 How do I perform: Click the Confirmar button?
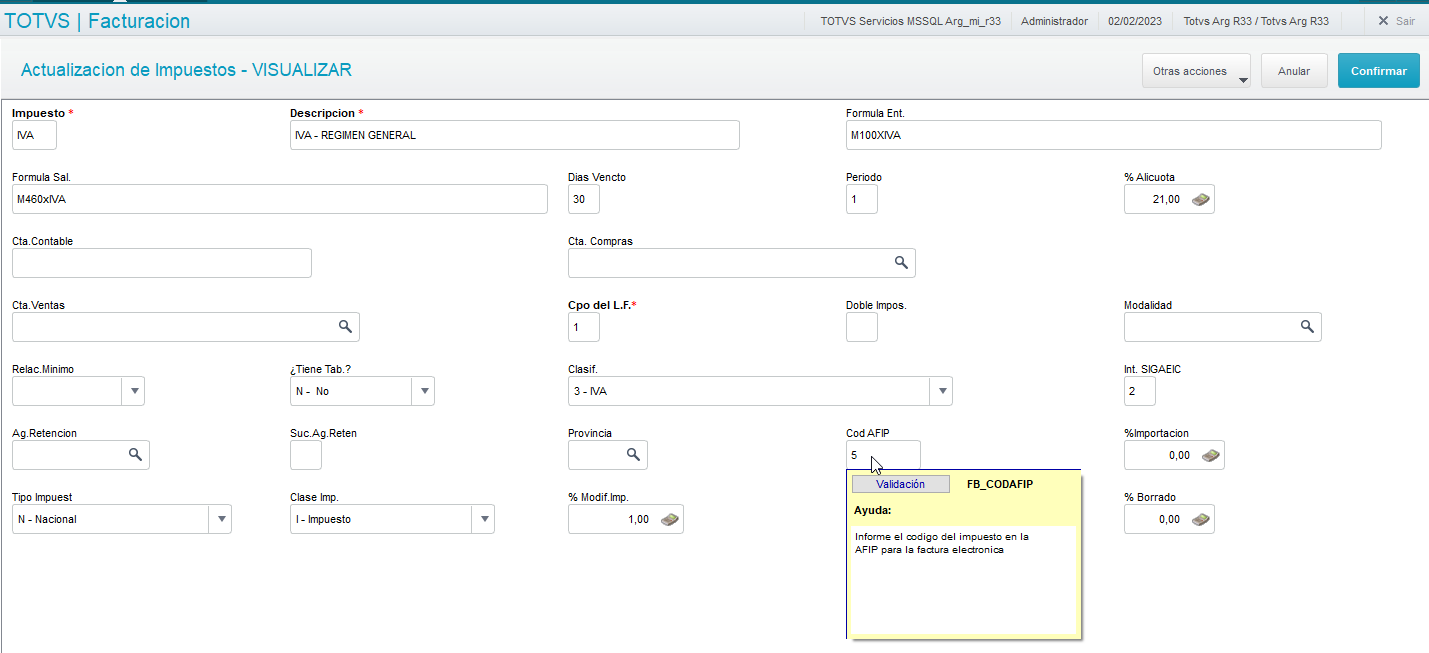point(1378,71)
